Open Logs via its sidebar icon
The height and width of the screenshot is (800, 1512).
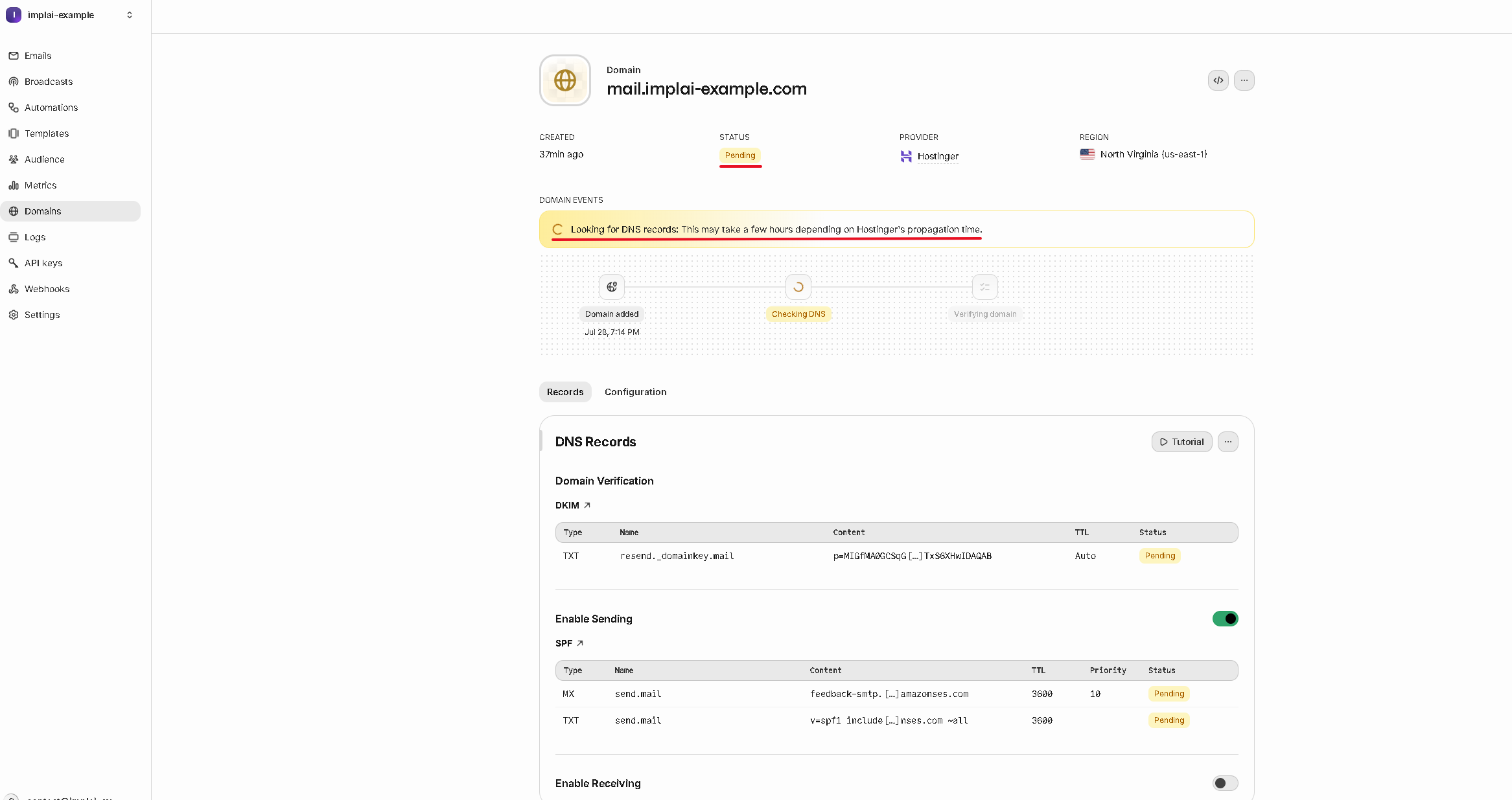[14, 237]
